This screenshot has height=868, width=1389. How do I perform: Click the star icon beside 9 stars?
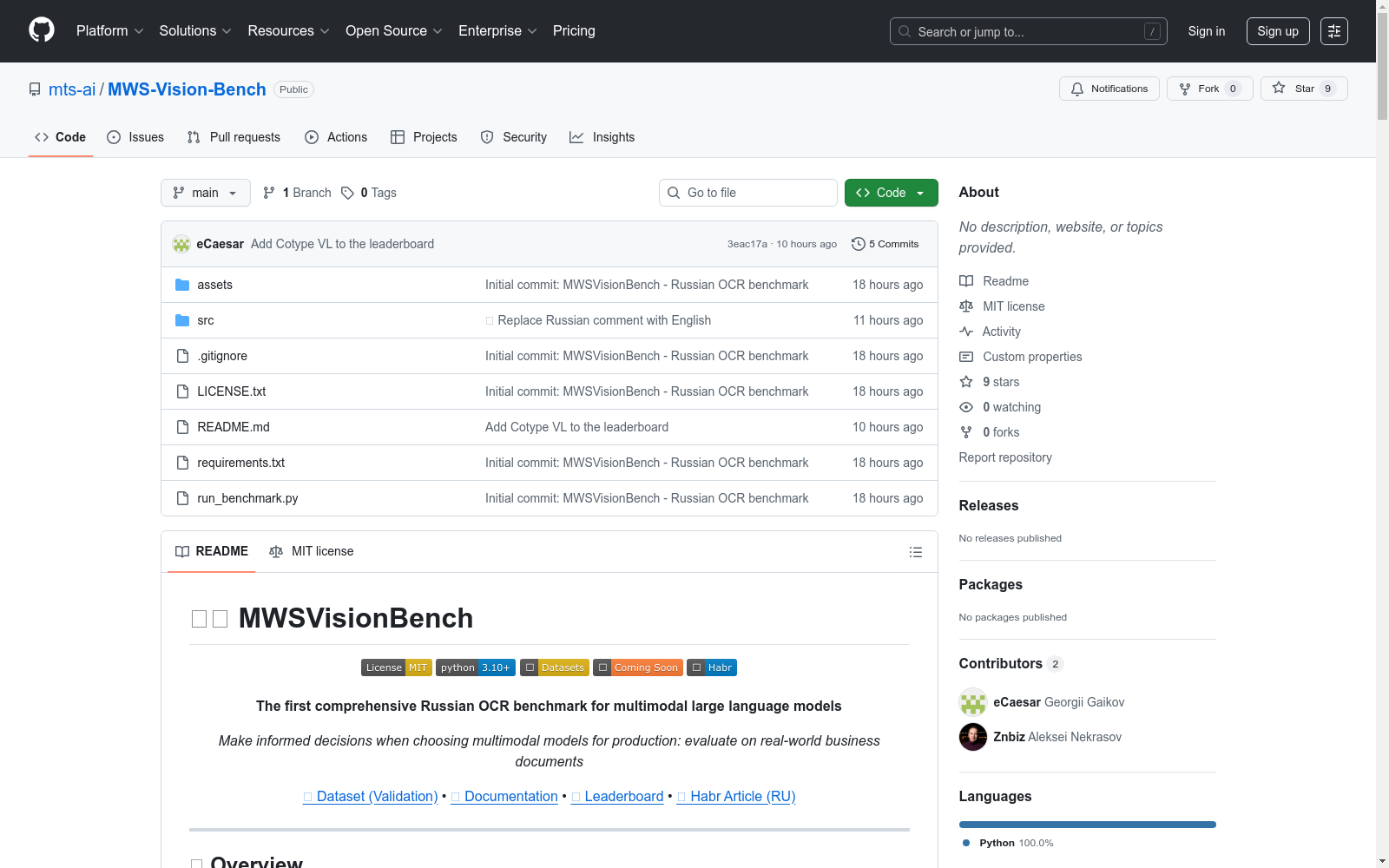[966, 382]
